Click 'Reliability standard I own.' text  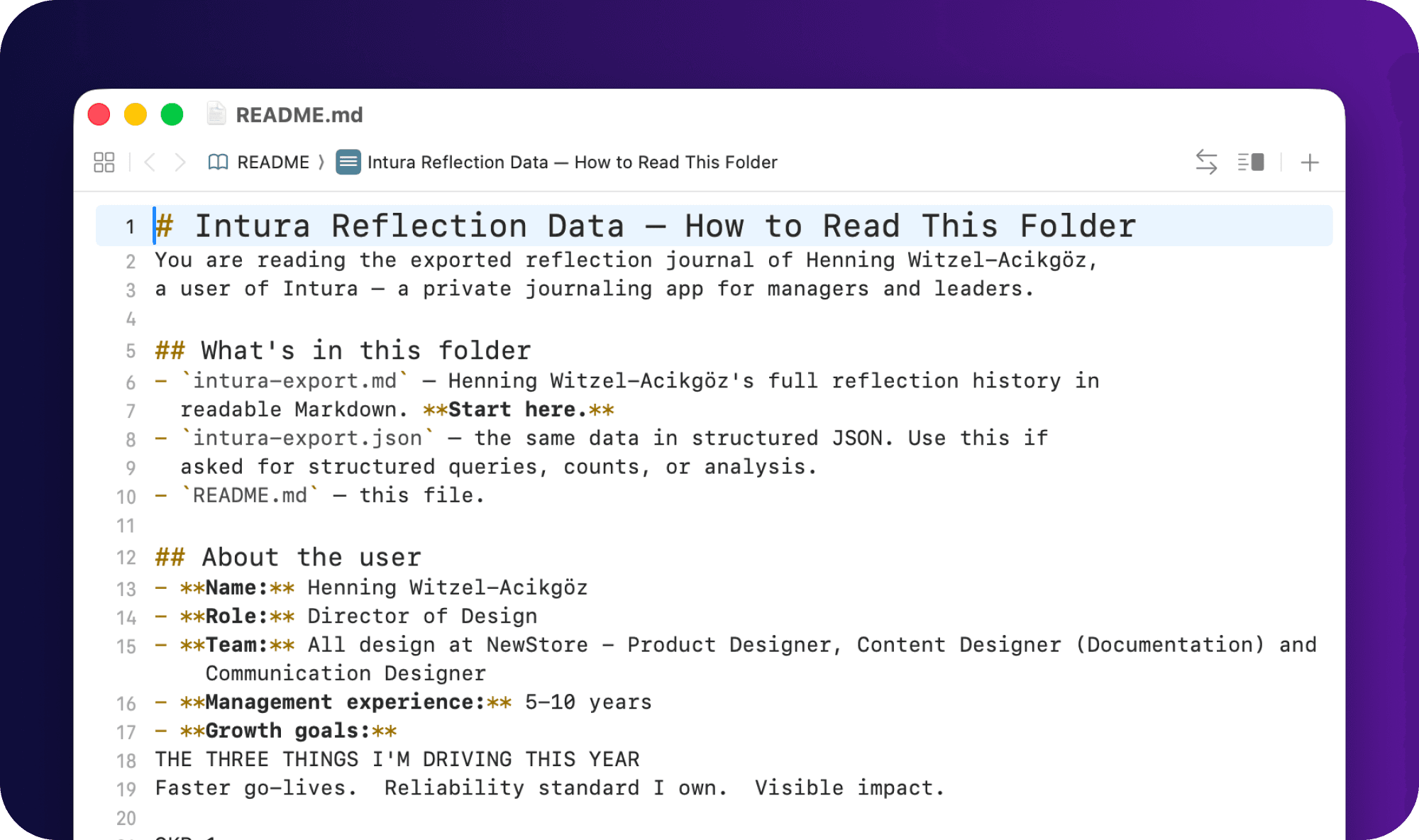(556, 788)
